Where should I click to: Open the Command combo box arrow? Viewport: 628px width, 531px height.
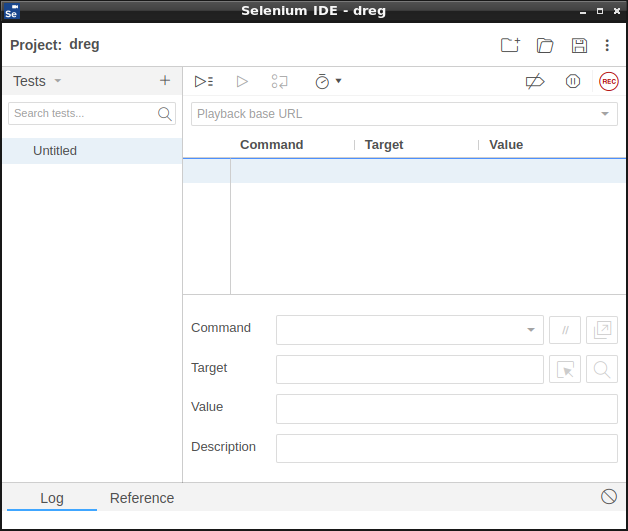pos(531,330)
